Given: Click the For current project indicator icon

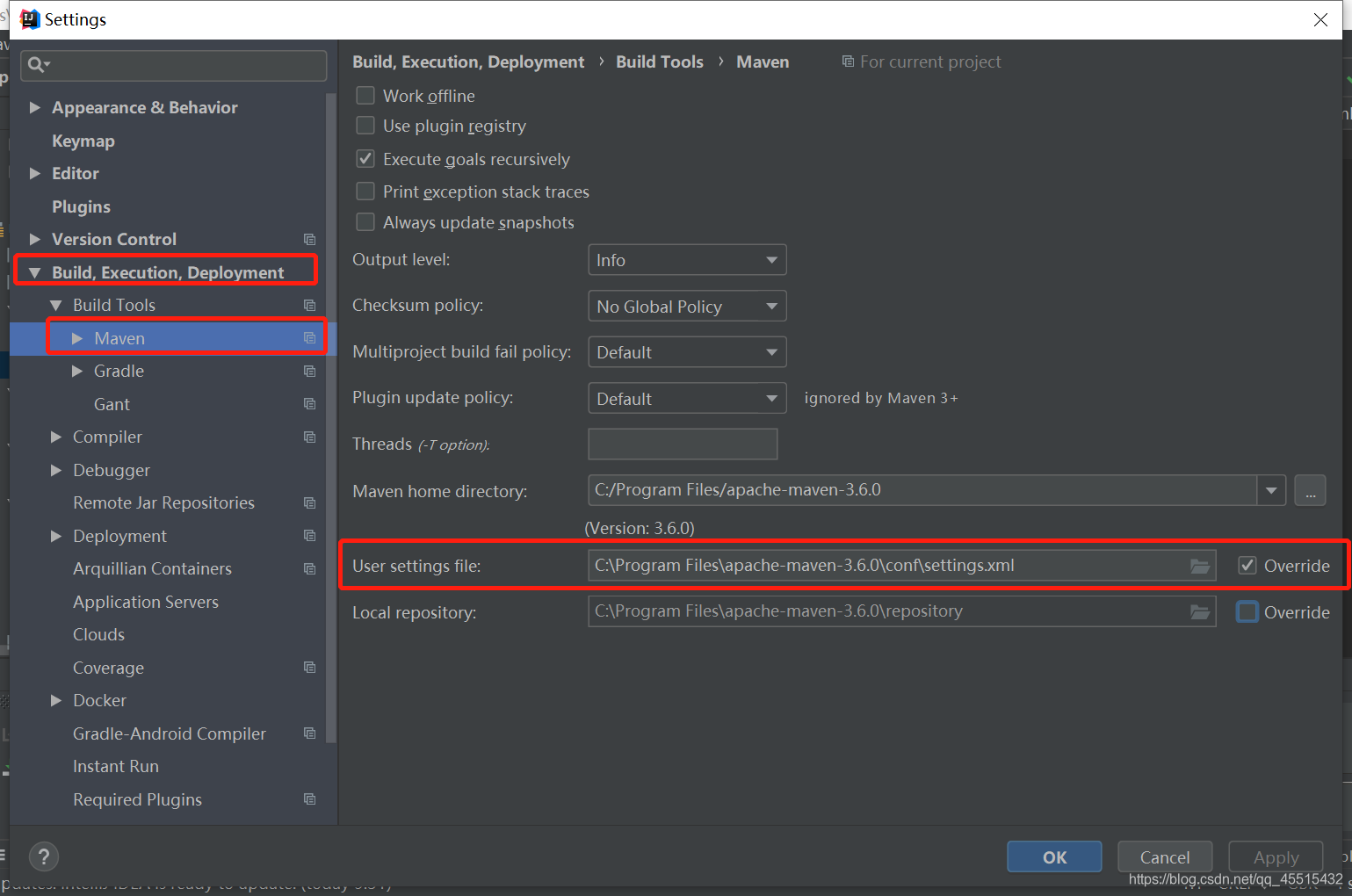Looking at the screenshot, I should [848, 61].
